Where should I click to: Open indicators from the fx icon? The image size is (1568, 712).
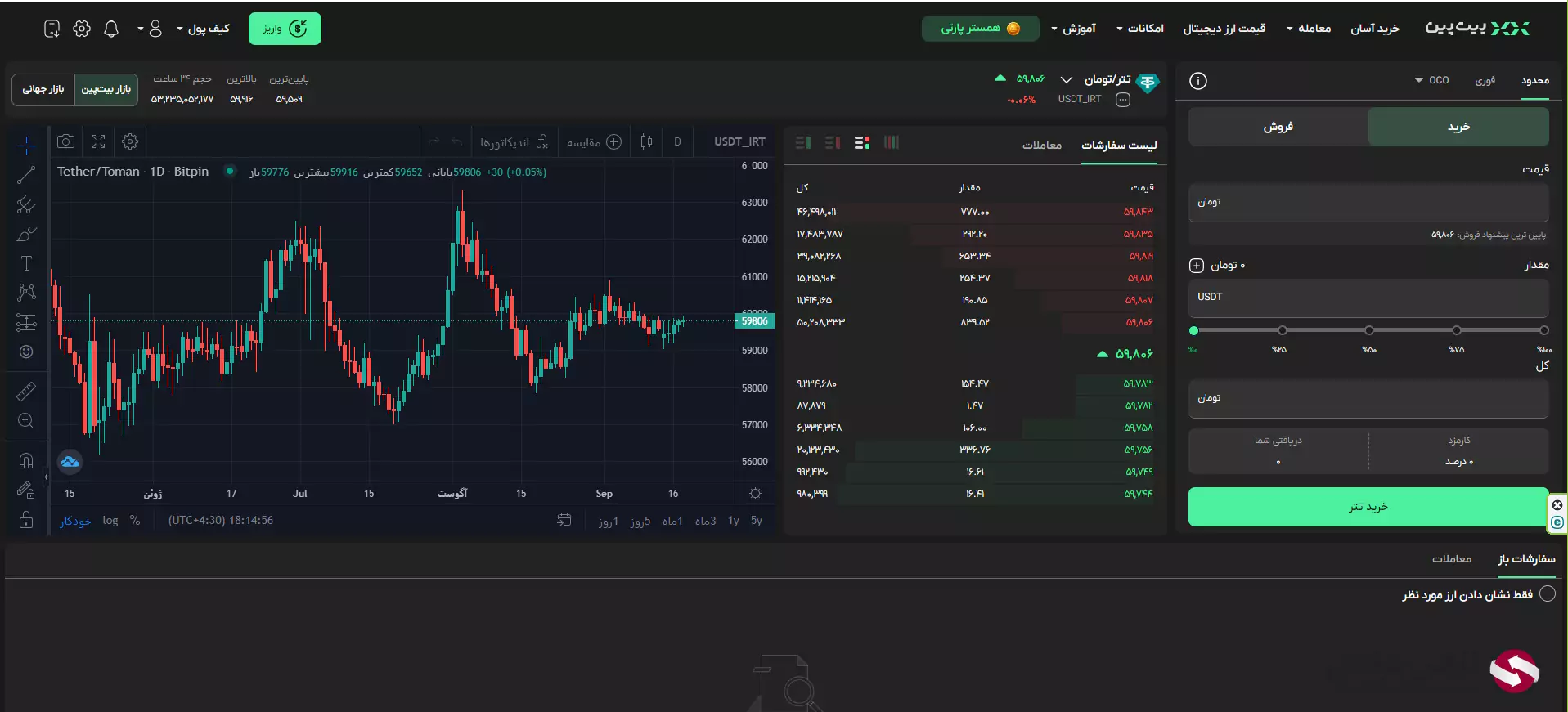pyautogui.click(x=541, y=142)
